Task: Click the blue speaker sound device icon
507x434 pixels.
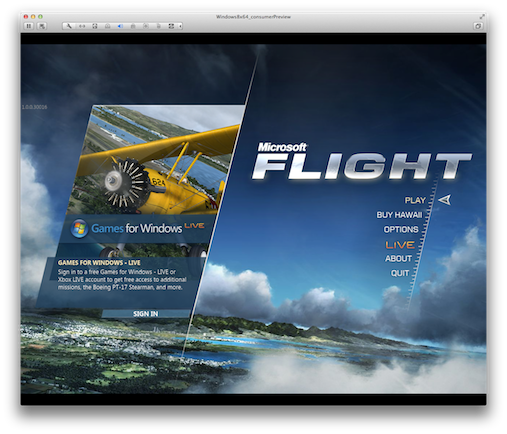Action: 120,26
